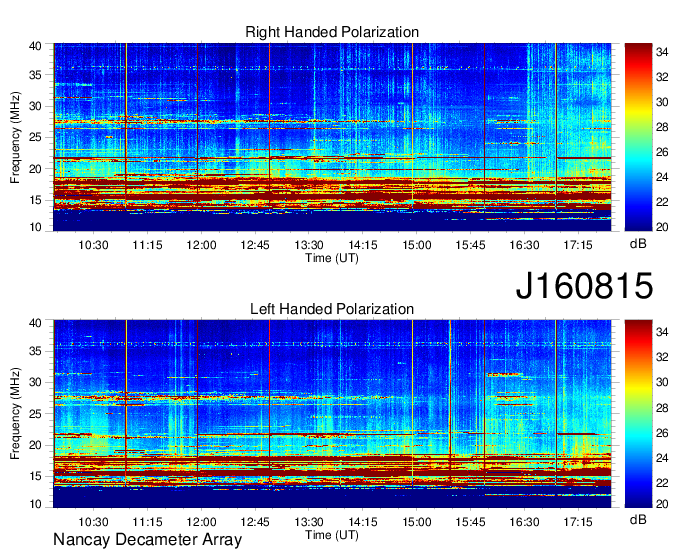Click the 20 MHz tick of Right Handed plot
680x552 pixels.
click(x=35, y=169)
